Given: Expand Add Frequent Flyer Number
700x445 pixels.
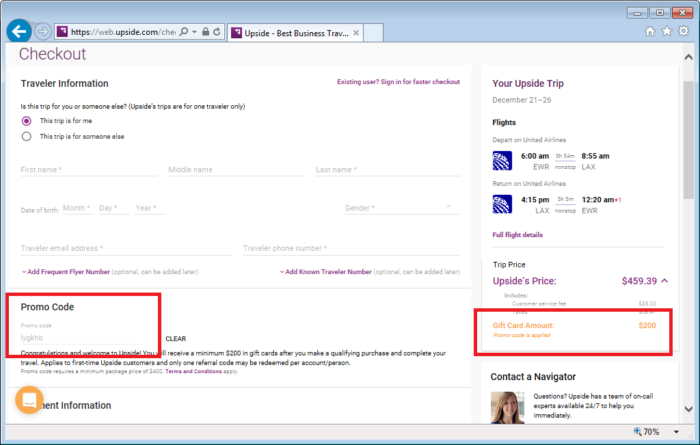Looking at the screenshot, I should pos(66,272).
